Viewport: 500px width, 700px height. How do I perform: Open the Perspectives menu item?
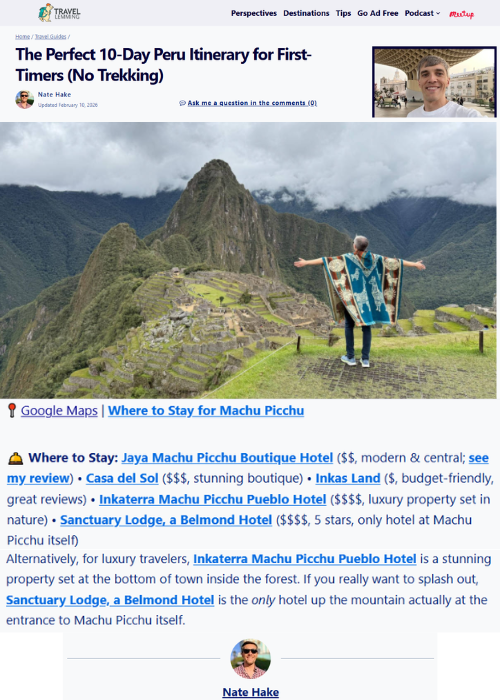pyautogui.click(x=254, y=13)
